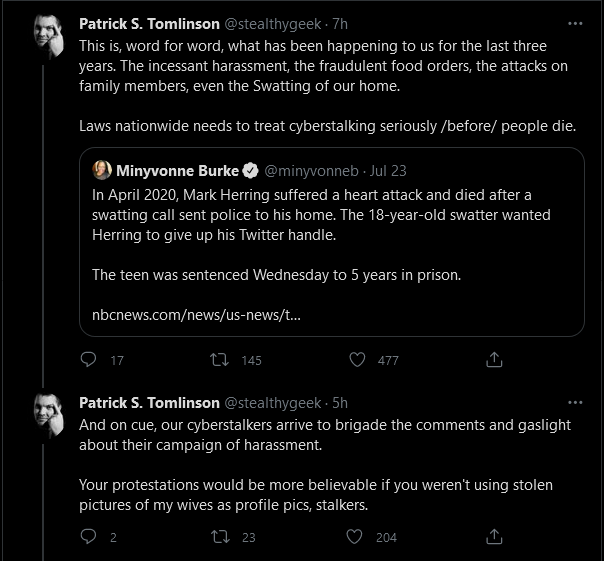Open the 7h timestamp of first tweet
The width and height of the screenshot is (604, 561).
point(340,24)
